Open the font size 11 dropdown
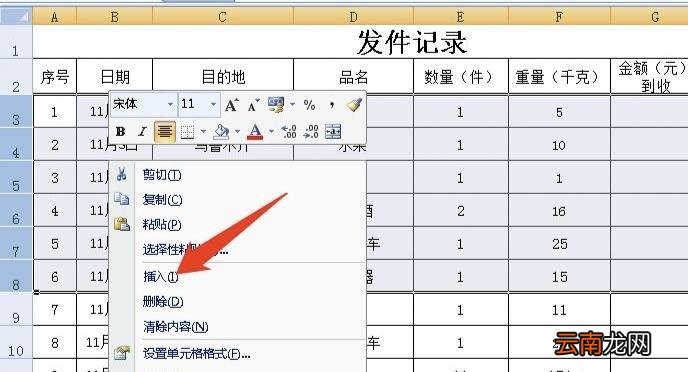Screen dimensions: 688x372 click(213, 105)
